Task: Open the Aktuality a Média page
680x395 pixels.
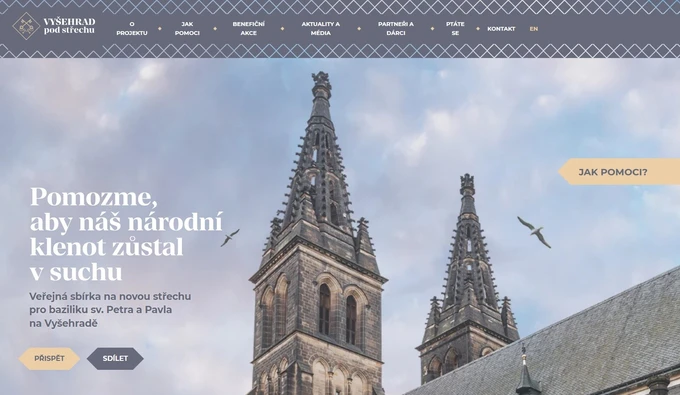Action: pyautogui.click(x=320, y=29)
